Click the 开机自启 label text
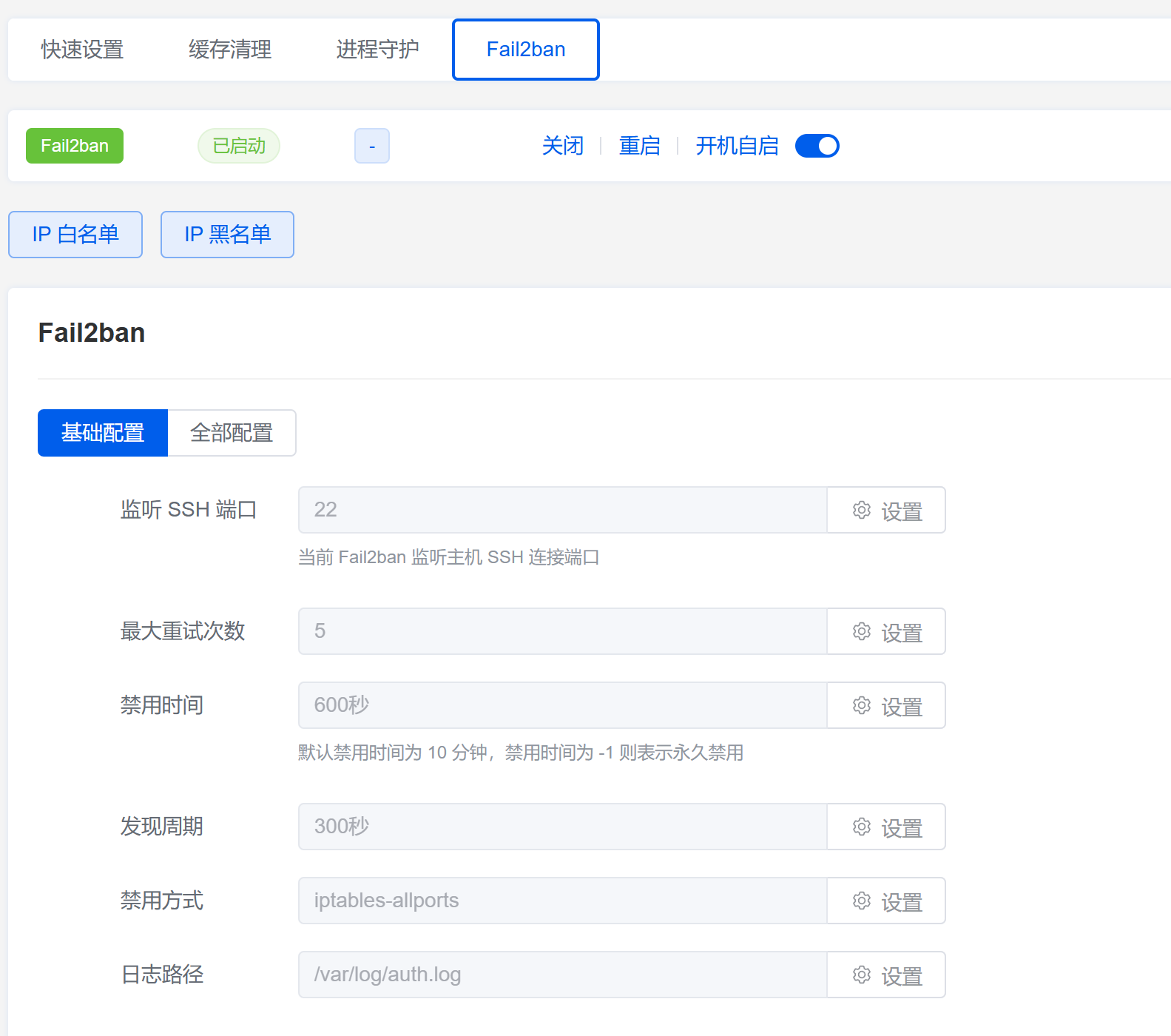Screen dimensions: 1171x1036 click(x=738, y=146)
